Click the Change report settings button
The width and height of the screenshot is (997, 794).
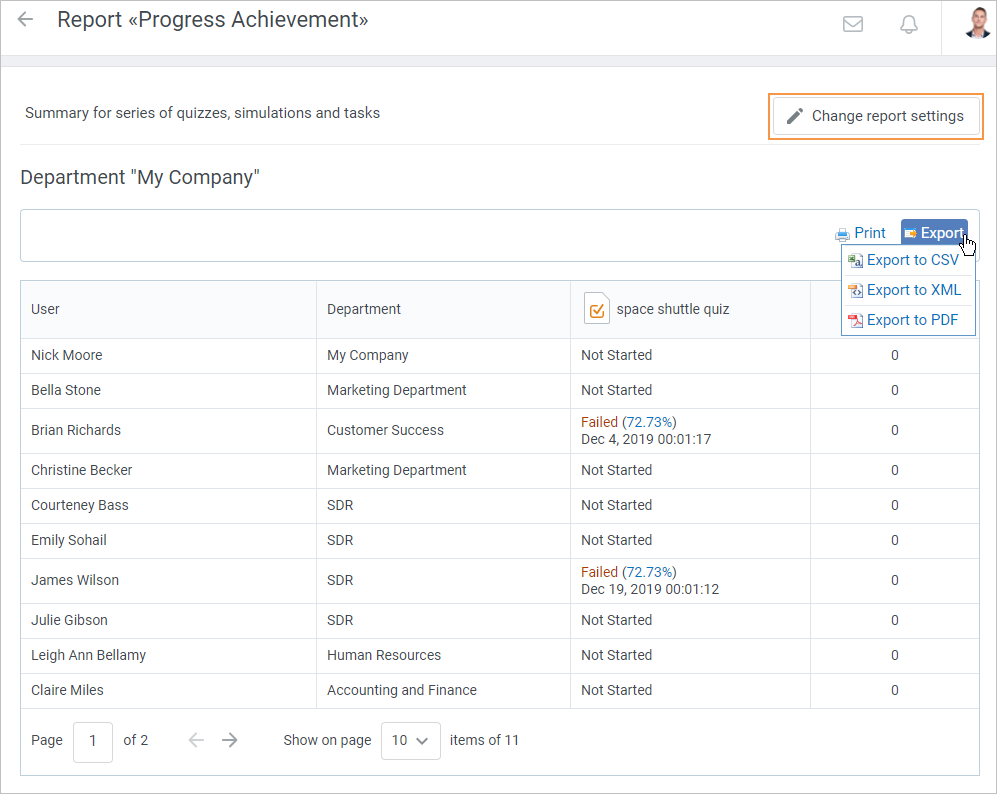point(876,116)
